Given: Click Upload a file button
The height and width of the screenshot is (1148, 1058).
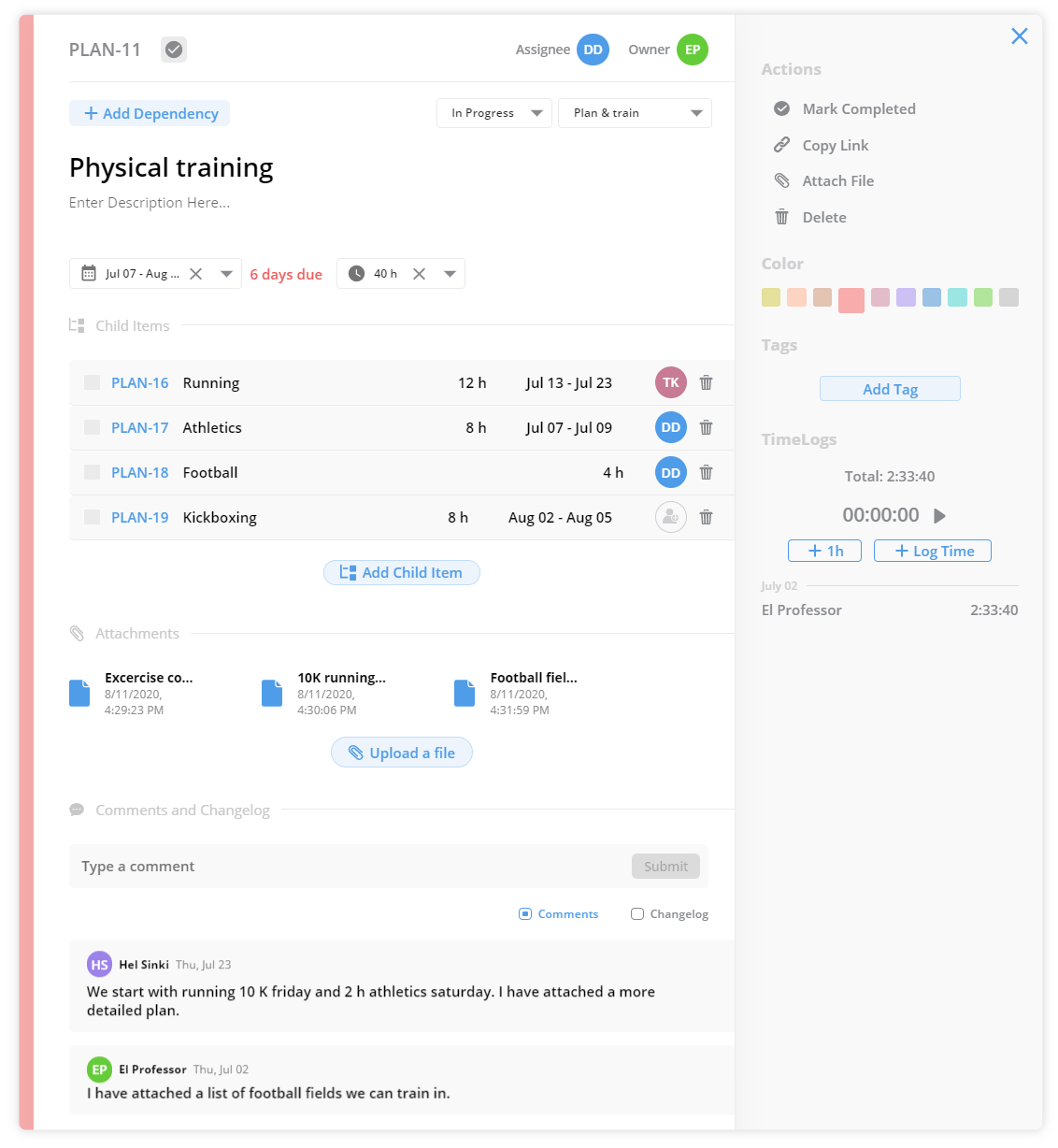Looking at the screenshot, I should [402, 753].
